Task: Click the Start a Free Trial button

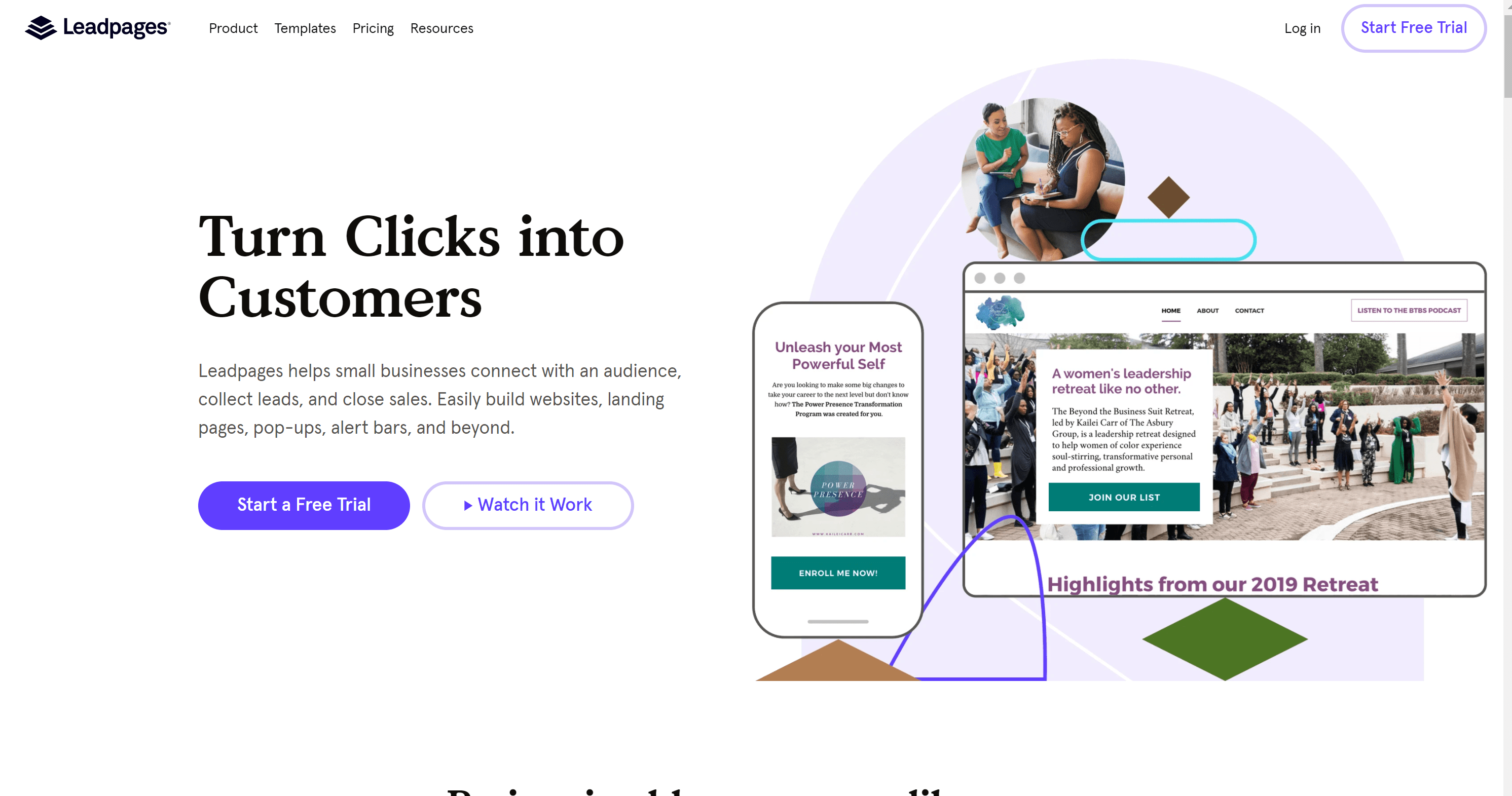Action: (x=303, y=505)
